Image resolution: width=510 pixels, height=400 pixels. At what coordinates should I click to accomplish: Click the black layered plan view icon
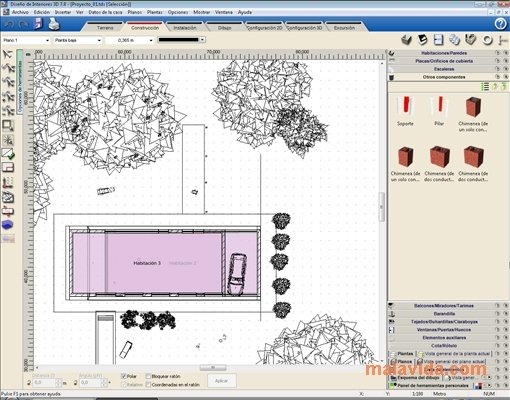pyautogui.click(x=423, y=40)
